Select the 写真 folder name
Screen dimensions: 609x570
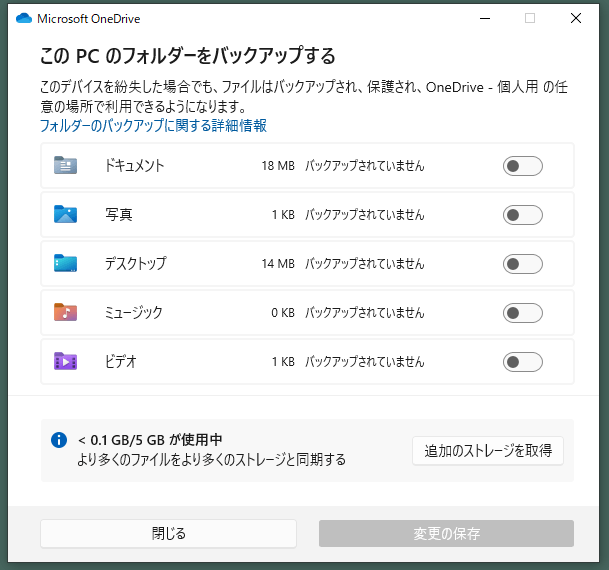pyautogui.click(x=119, y=214)
